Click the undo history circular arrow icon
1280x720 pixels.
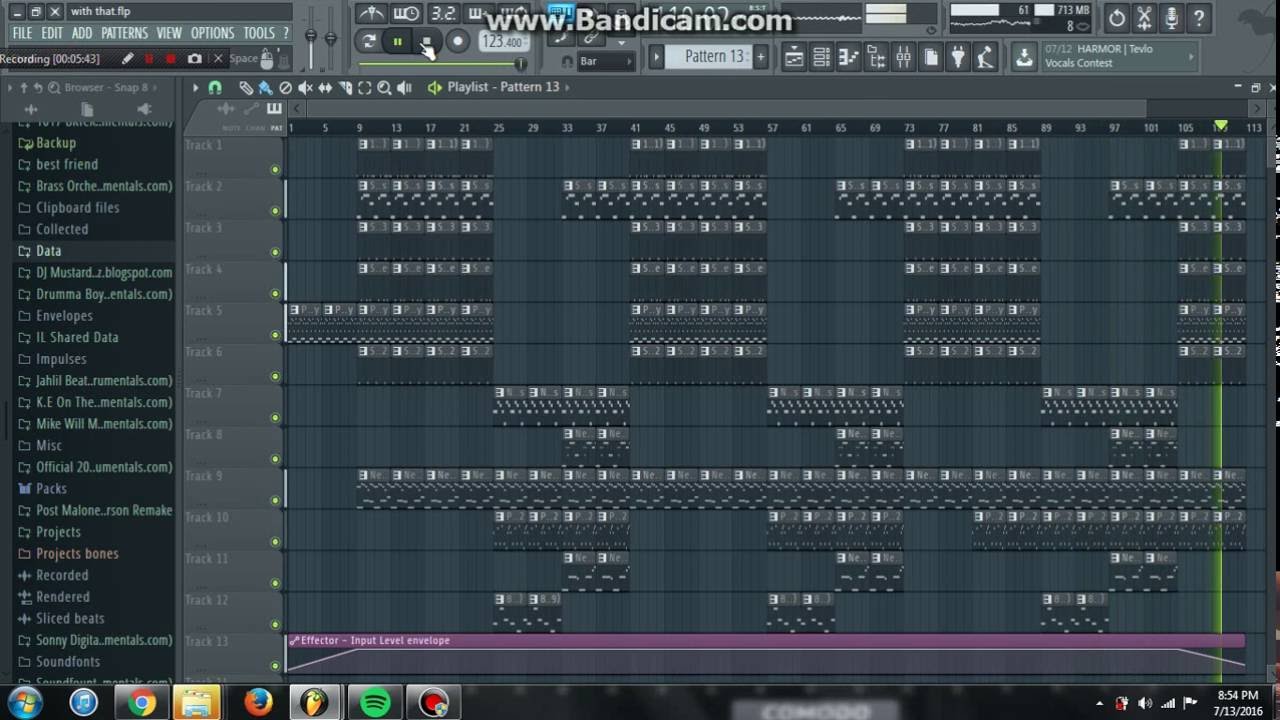pos(1117,18)
